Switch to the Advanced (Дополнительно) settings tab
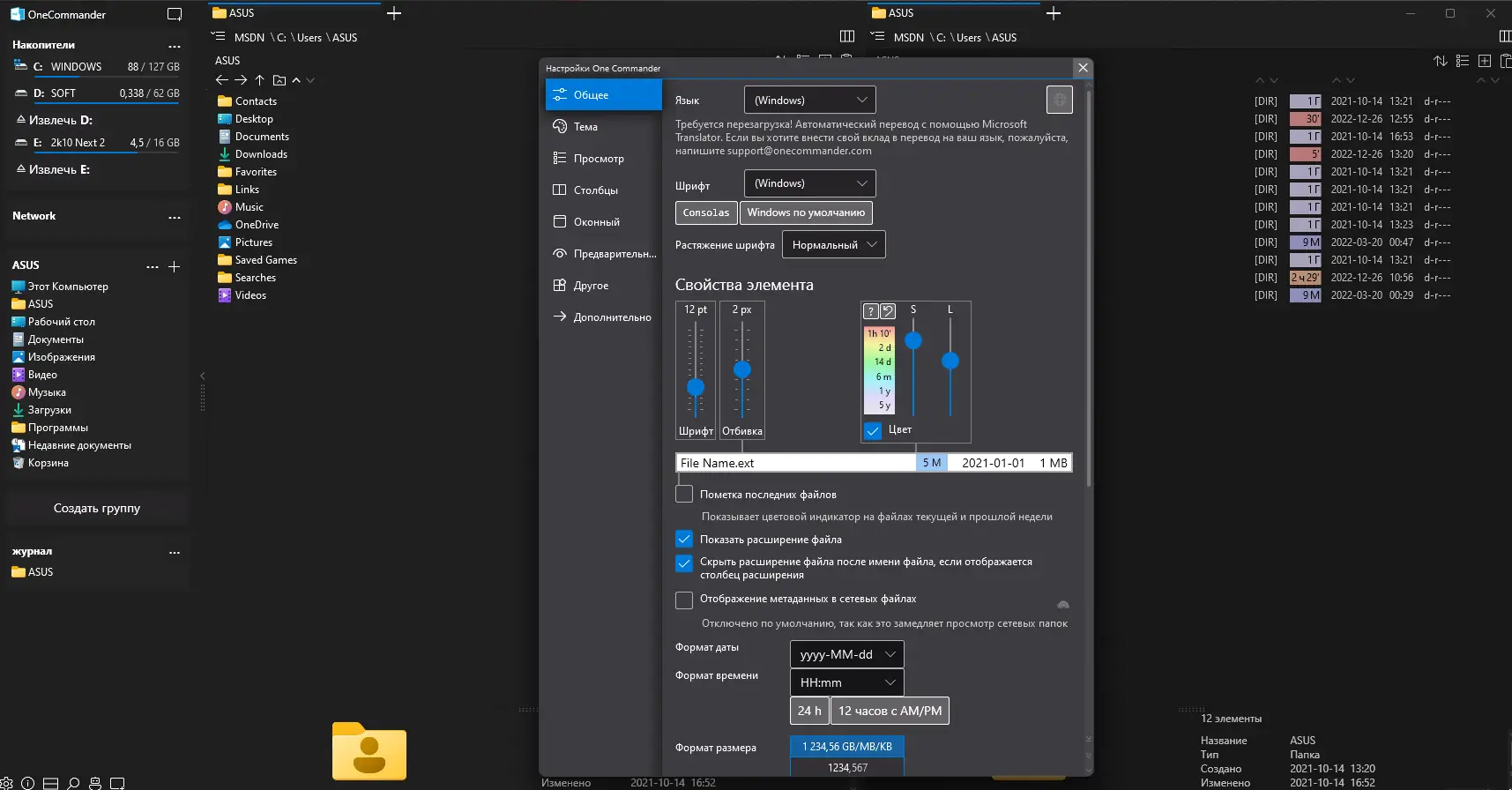The height and width of the screenshot is (790, 1512). pyautogui.click(x=604, y=317)
